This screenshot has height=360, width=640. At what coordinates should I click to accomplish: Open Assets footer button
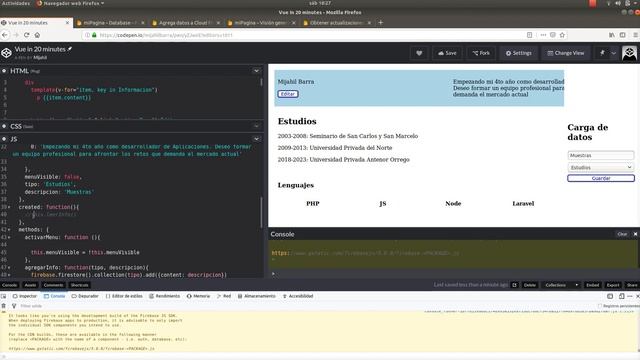click(30, 285)
